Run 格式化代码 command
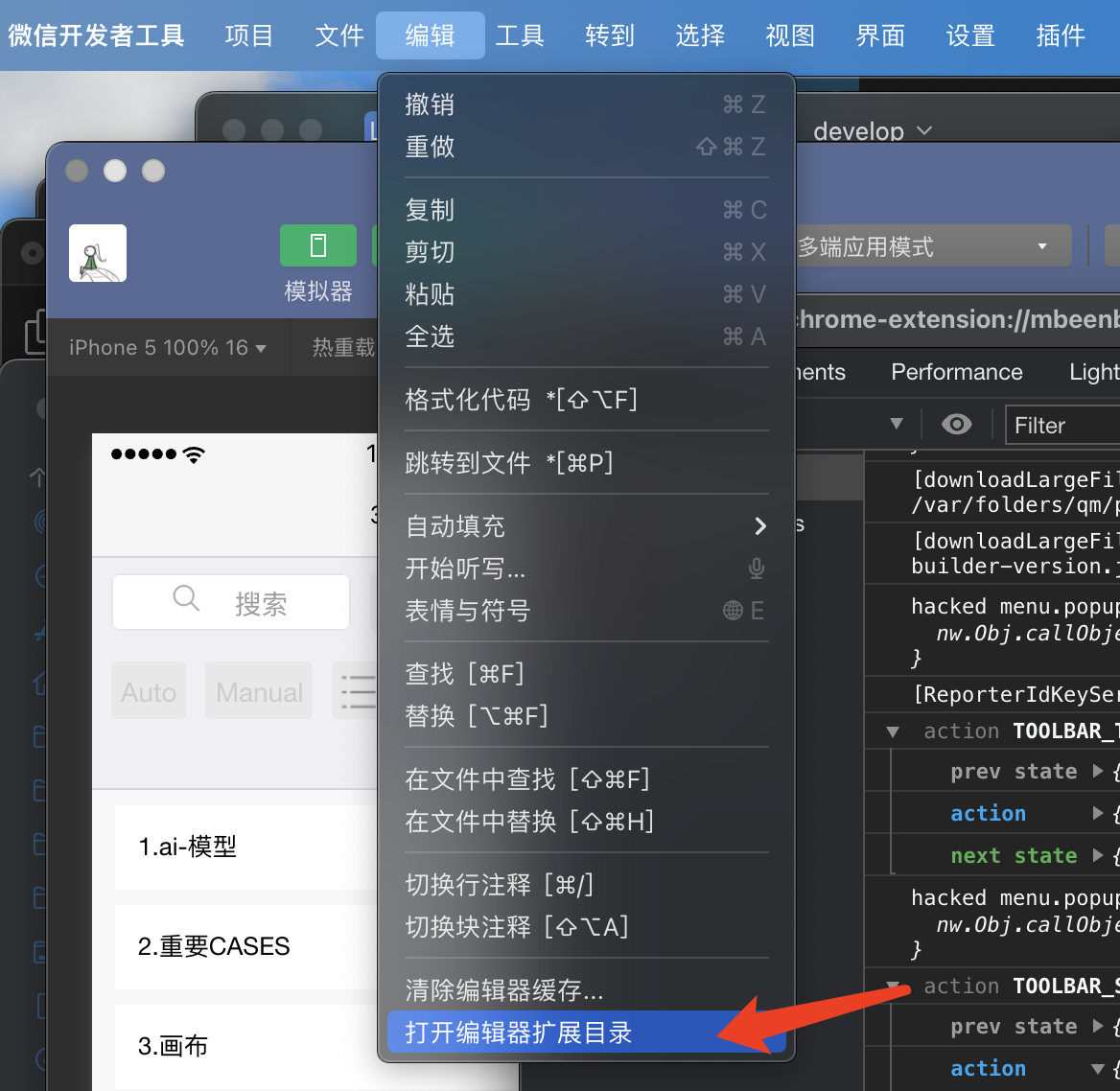This screenshot has width=1120, height=1091. (587, 400)
